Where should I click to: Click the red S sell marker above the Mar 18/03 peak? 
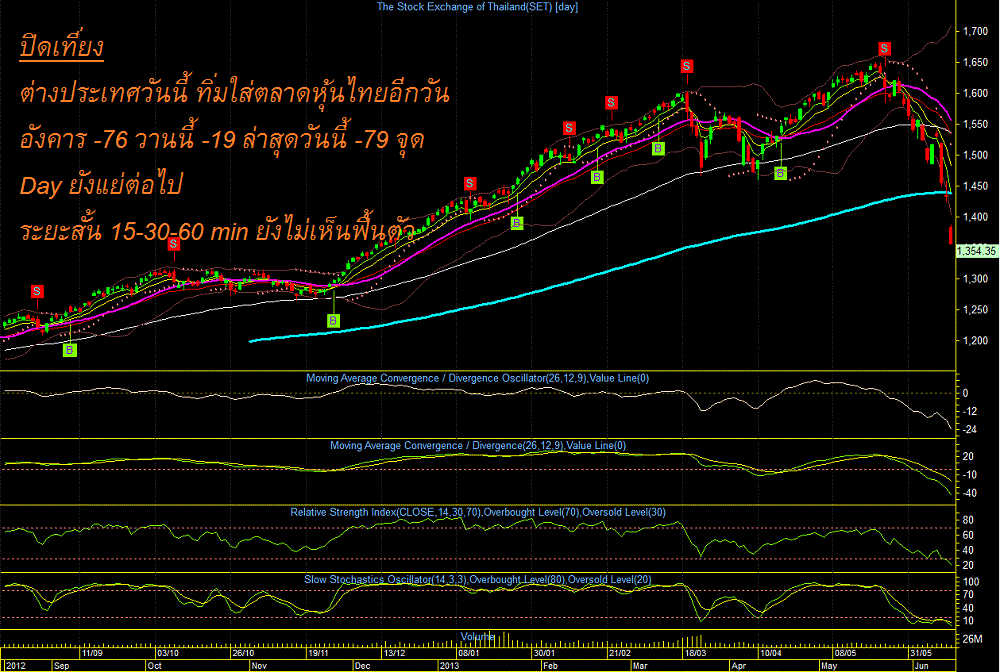tap(686, 66)
